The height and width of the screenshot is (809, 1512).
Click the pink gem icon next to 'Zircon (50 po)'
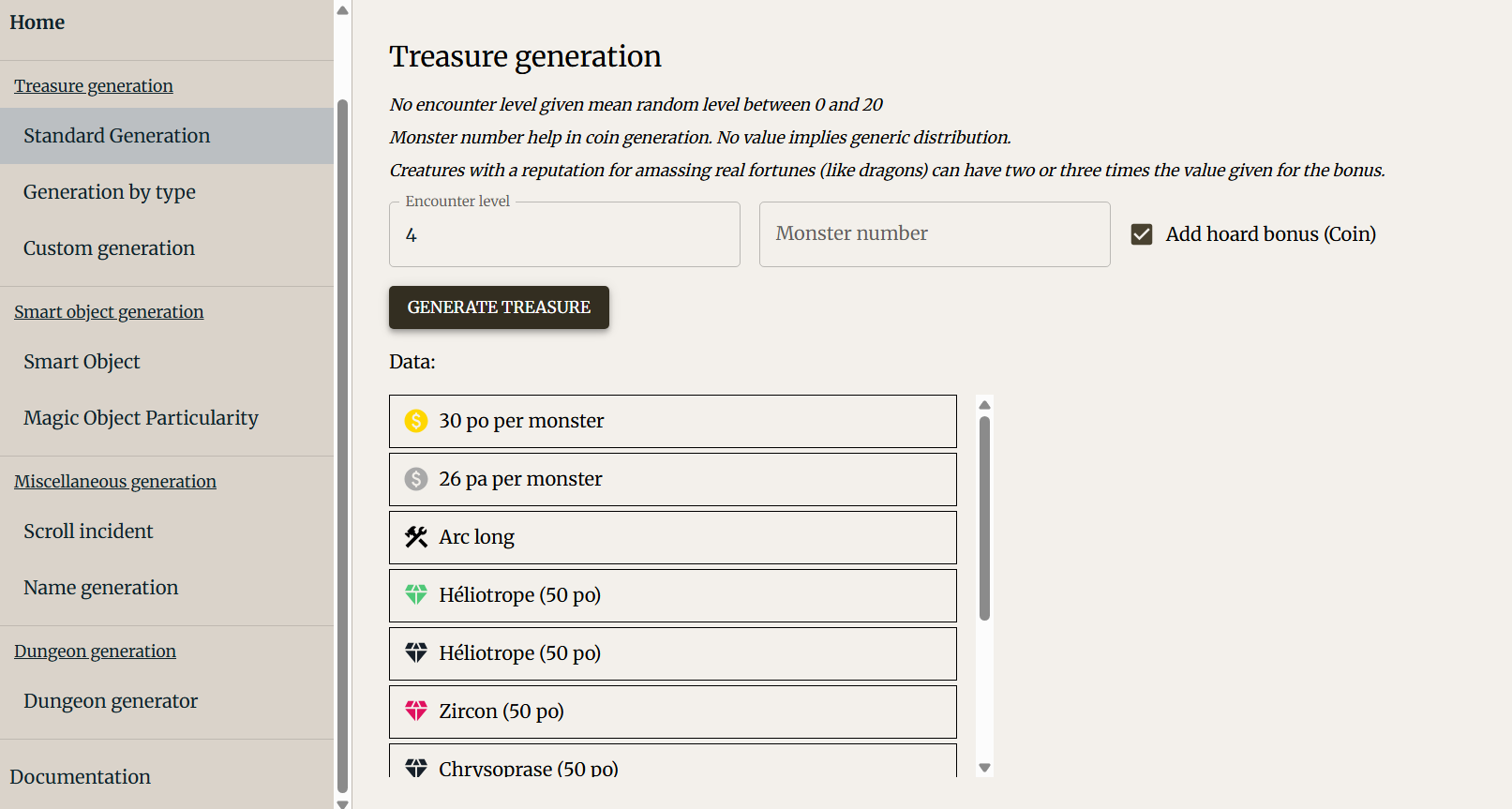point(415,711)
